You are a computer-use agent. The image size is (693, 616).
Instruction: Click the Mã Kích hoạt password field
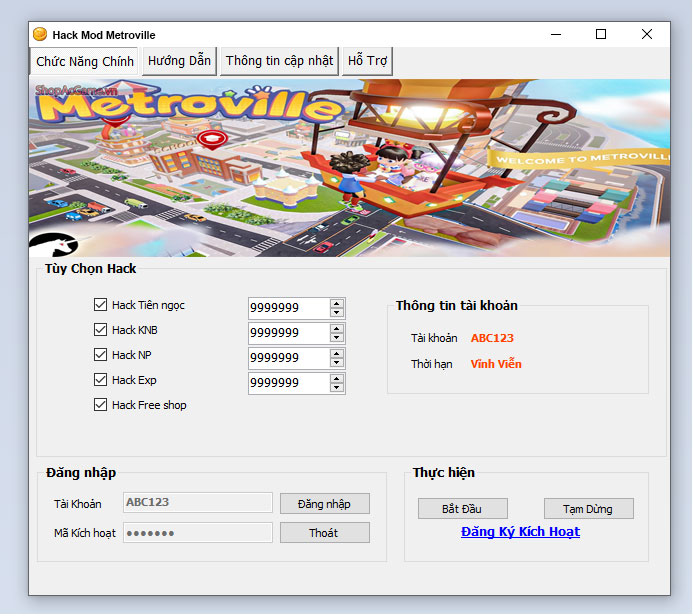(198, 532)
